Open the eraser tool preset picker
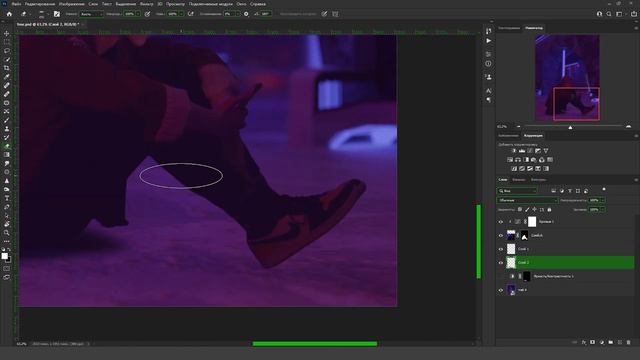This screenshot has width=640, height=360. point(26,14)
